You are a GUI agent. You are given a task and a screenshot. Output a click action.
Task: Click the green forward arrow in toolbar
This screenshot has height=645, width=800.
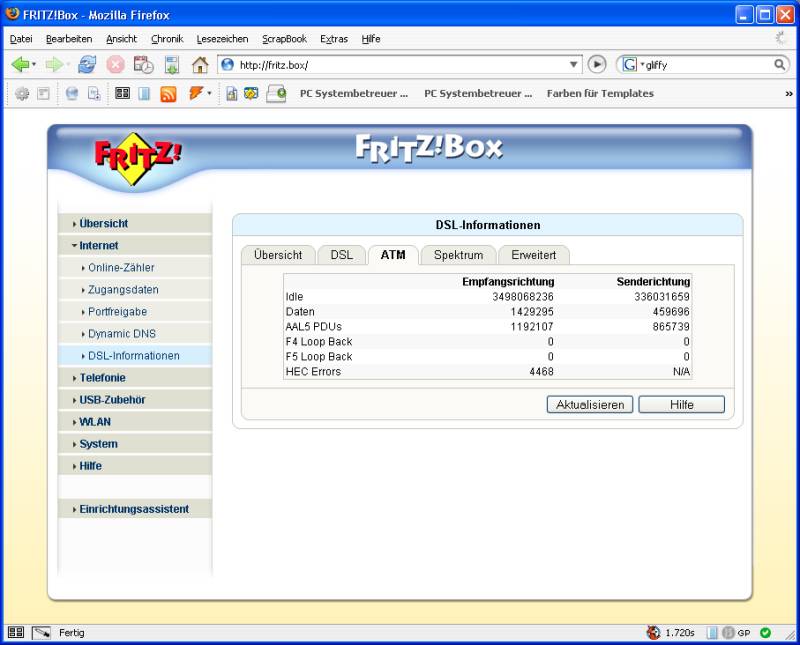pos(54,65)
